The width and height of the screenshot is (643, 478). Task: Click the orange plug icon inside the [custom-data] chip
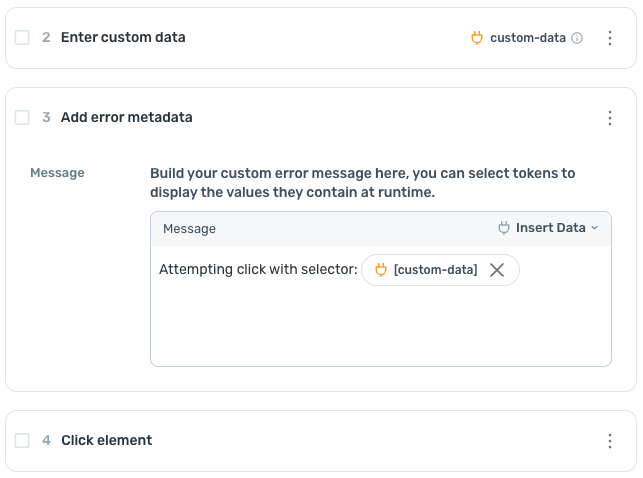pos(381,270)
